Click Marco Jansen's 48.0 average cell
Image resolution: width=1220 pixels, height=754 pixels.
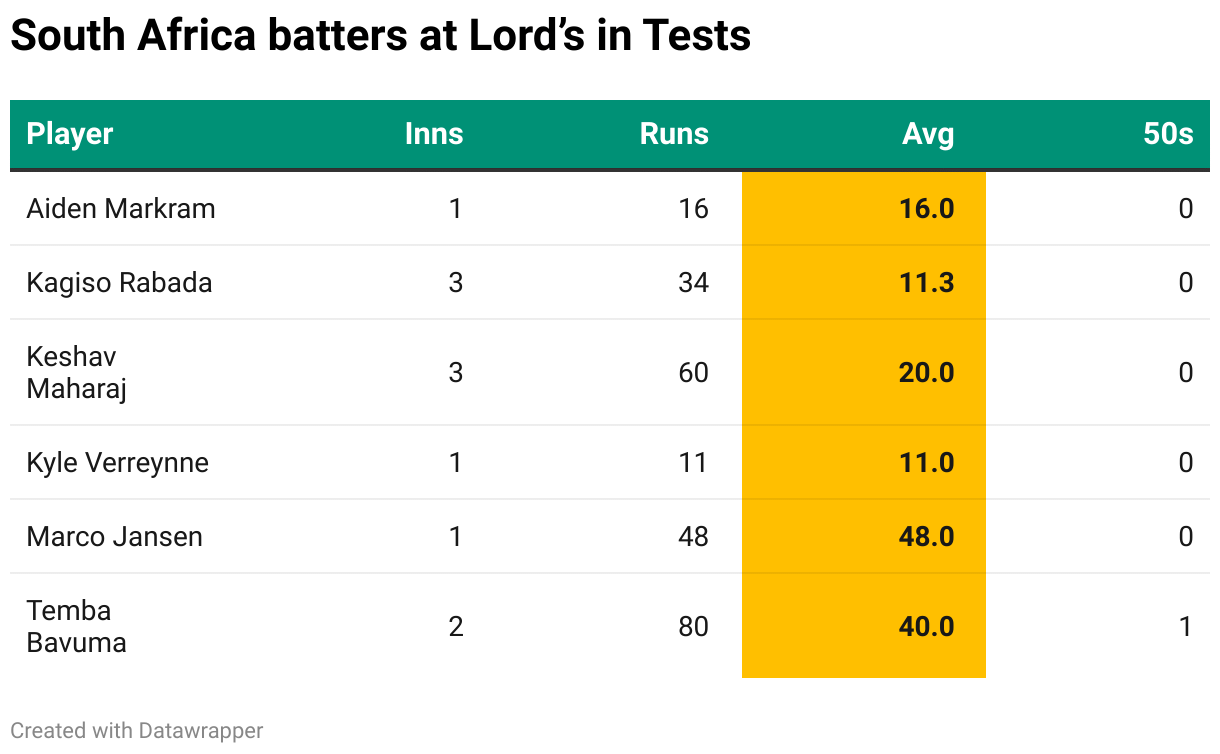tap(926, 536)
